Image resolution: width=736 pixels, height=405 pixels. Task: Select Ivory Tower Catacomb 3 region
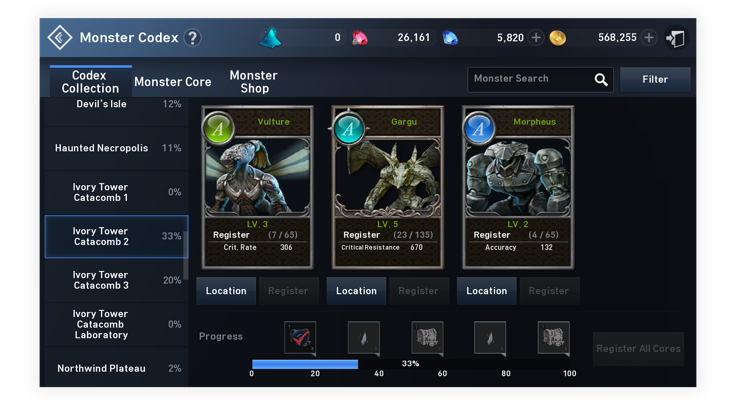coord(116,280)
